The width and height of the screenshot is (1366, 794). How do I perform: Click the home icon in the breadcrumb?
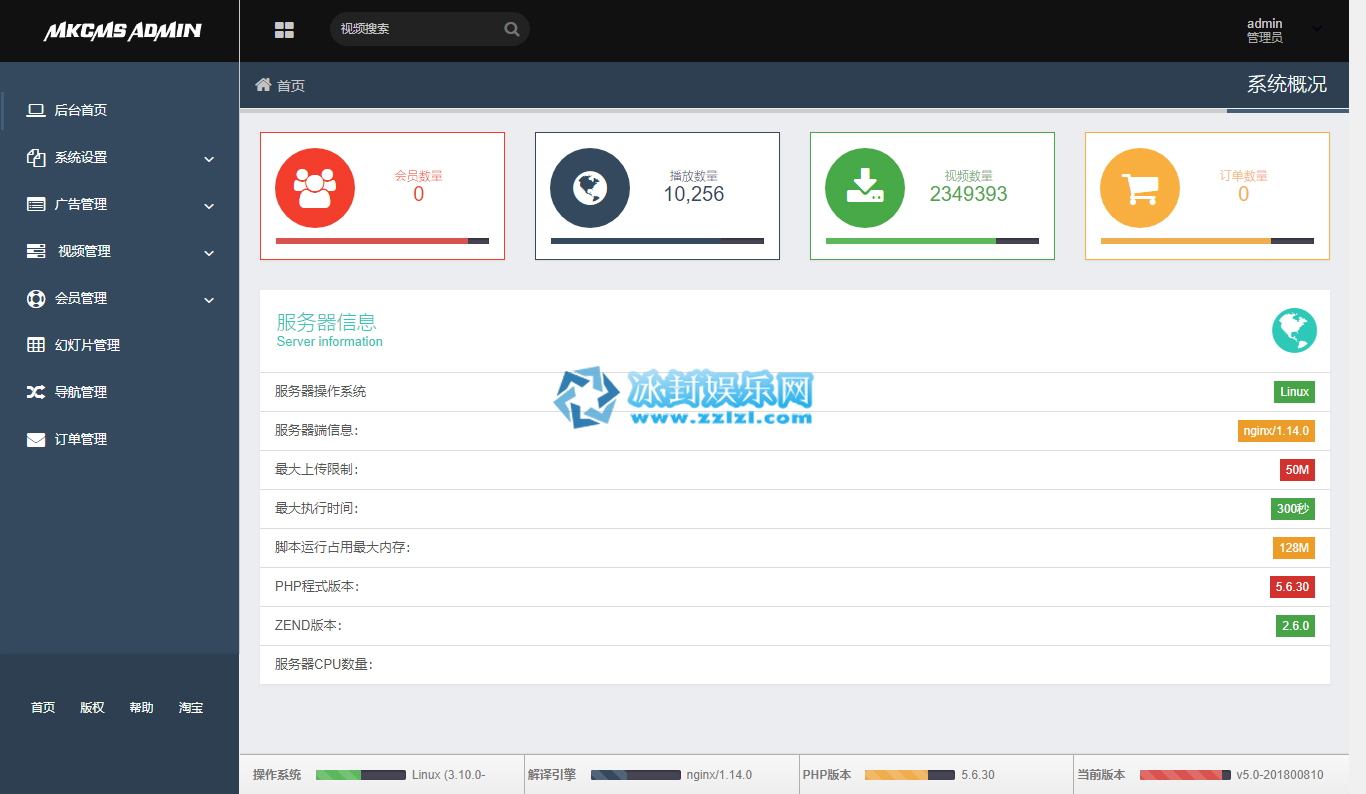coord(262,85)
